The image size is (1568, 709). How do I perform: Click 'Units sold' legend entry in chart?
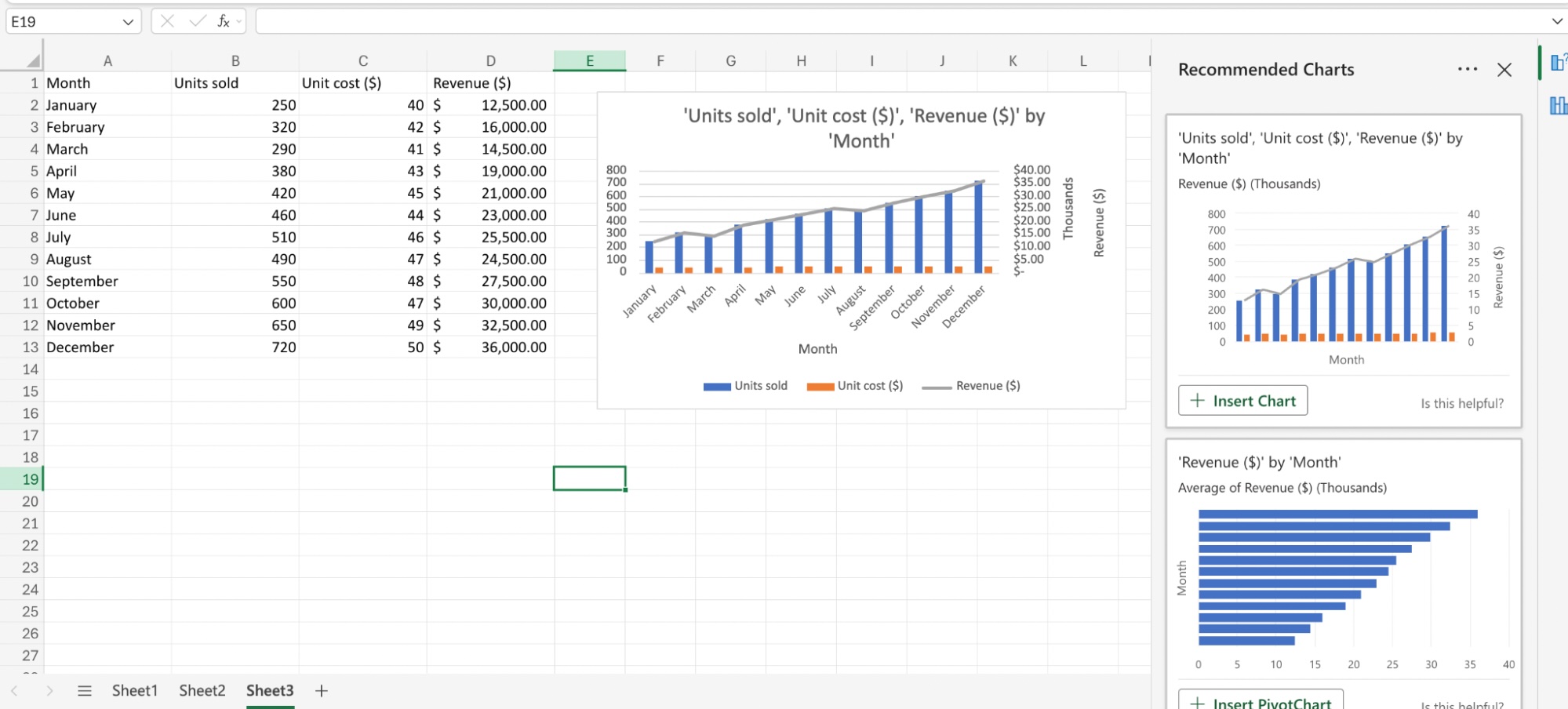(745, 386)
